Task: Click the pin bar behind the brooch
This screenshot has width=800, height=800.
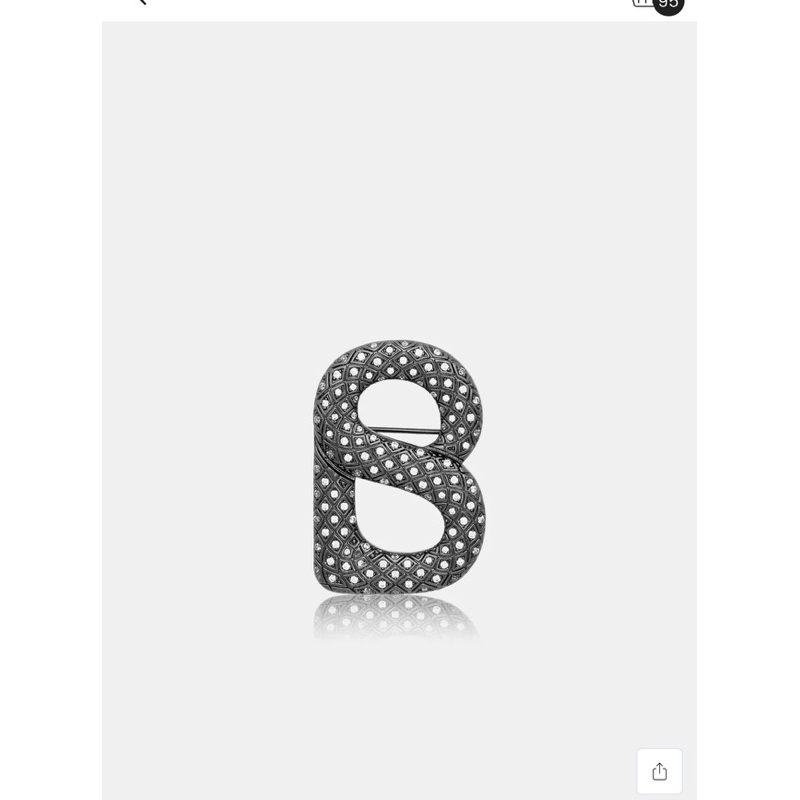Action: [403, 430]
